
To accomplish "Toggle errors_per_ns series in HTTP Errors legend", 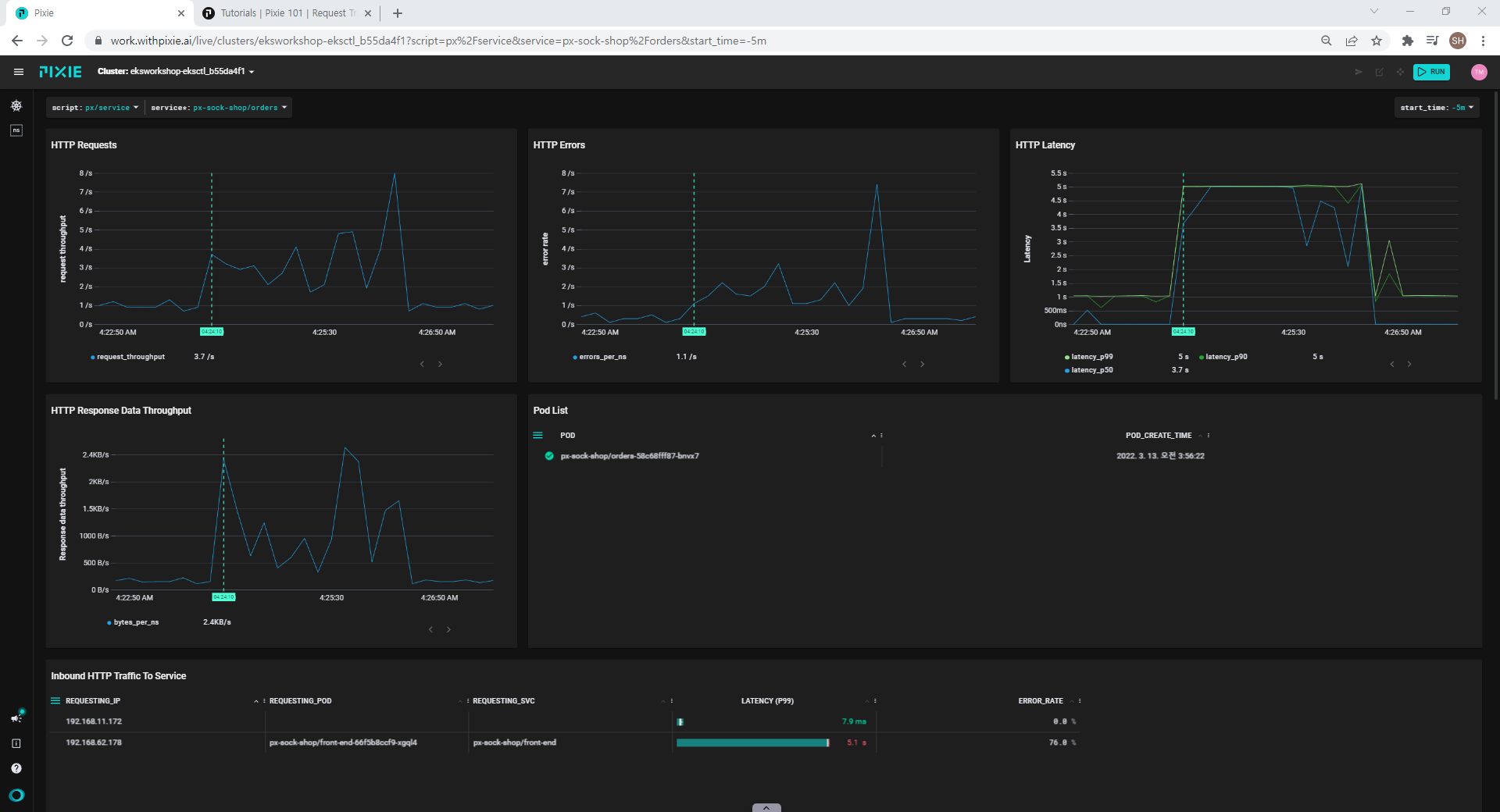I will 599,357.
